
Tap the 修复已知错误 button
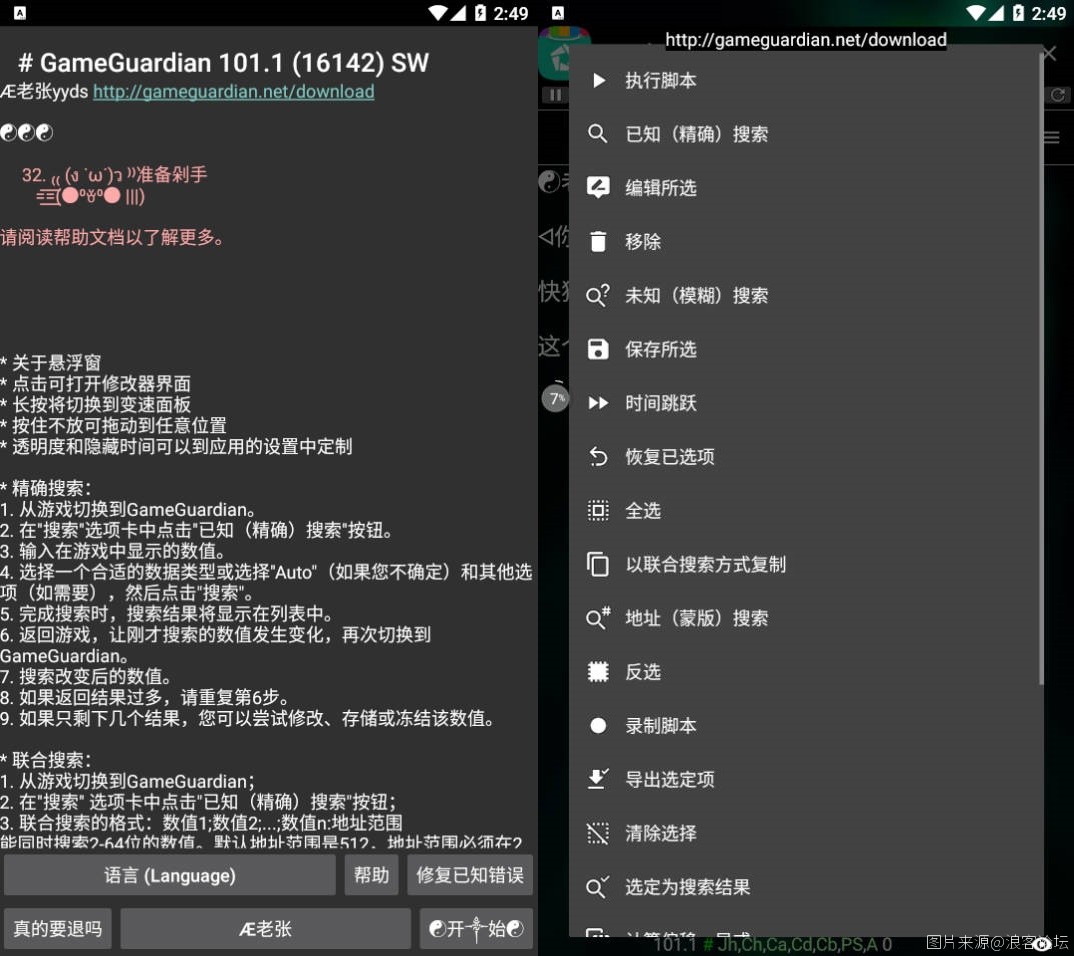(x=470, y=875)
